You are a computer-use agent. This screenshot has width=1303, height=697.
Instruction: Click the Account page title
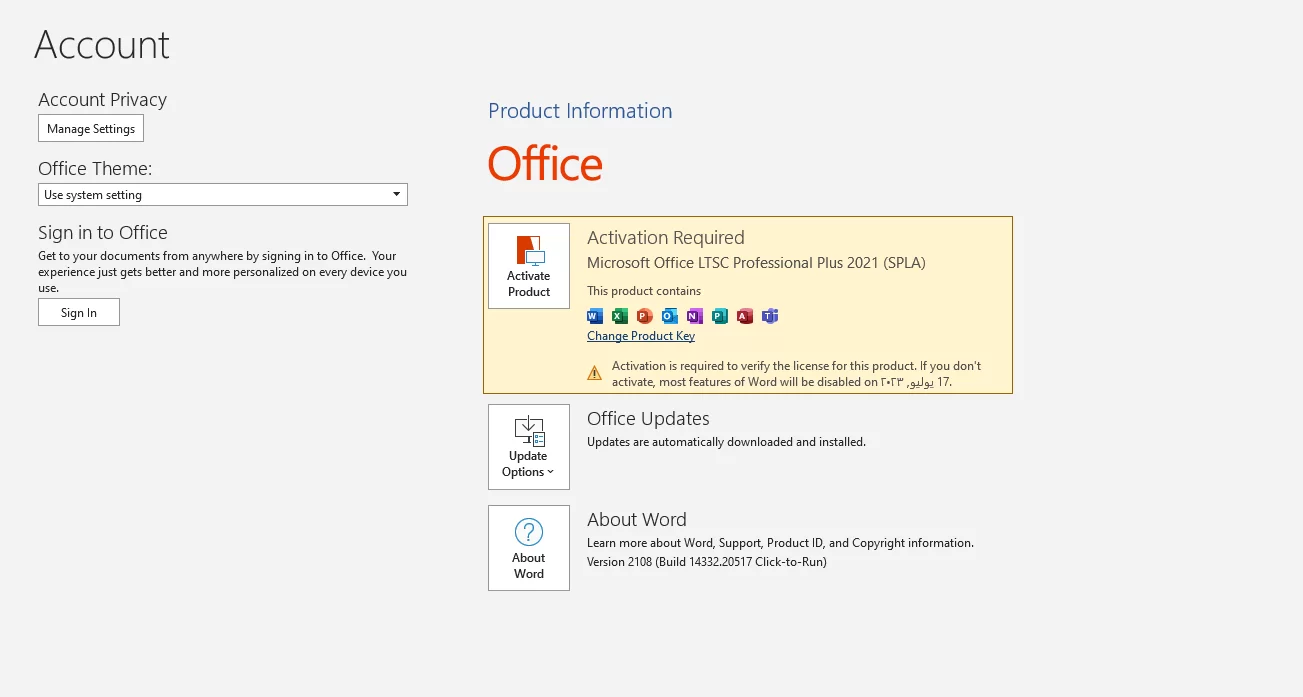[x=102, y=45]
